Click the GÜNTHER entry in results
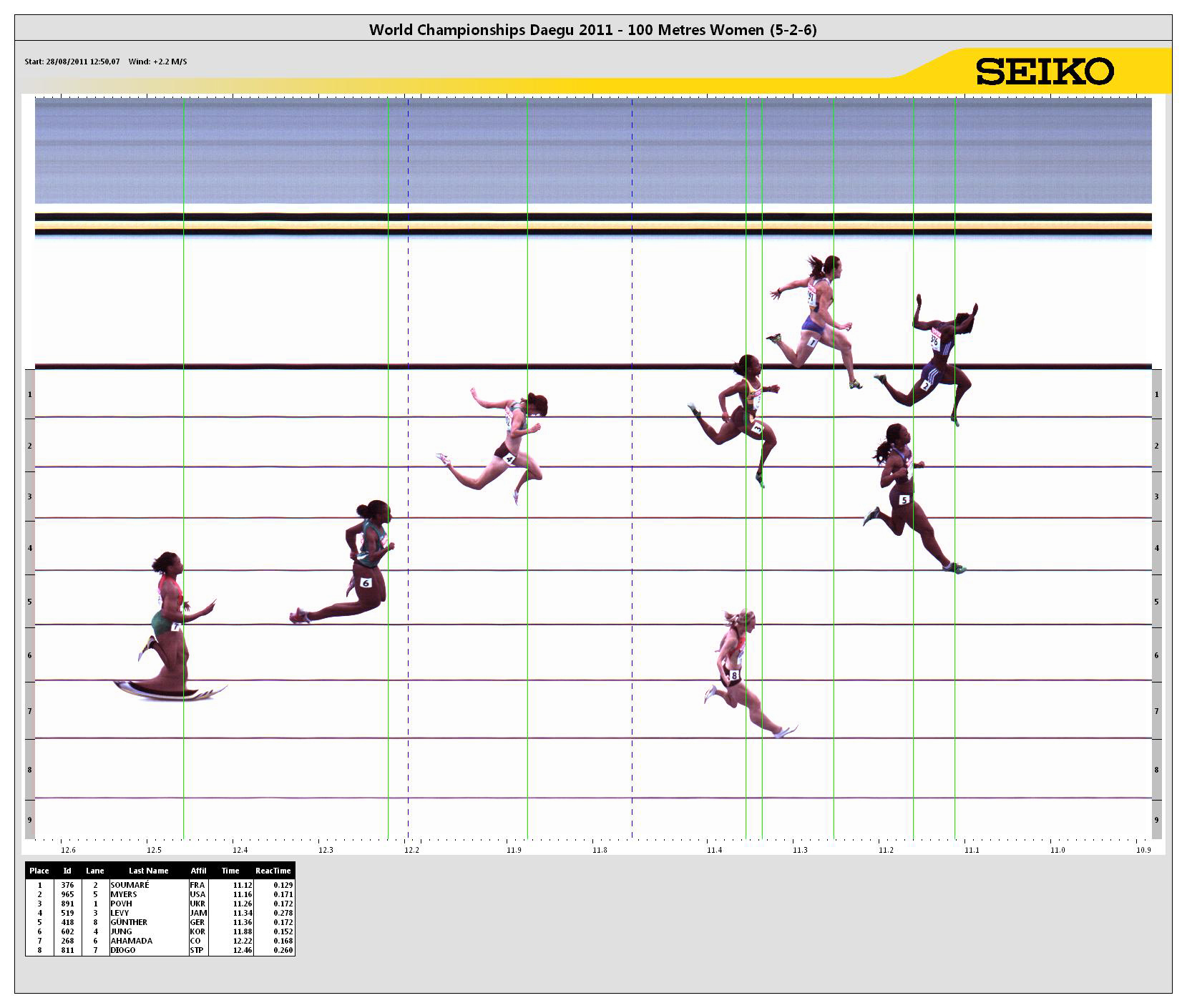 [129, 922]
